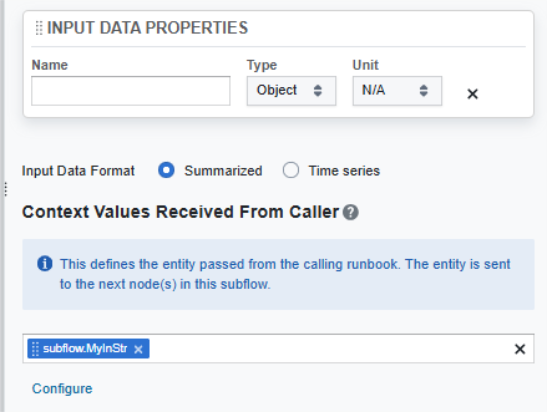Select the Time series radio button
This screenshot has width=547, height=412.
click(x=291, y=170)
